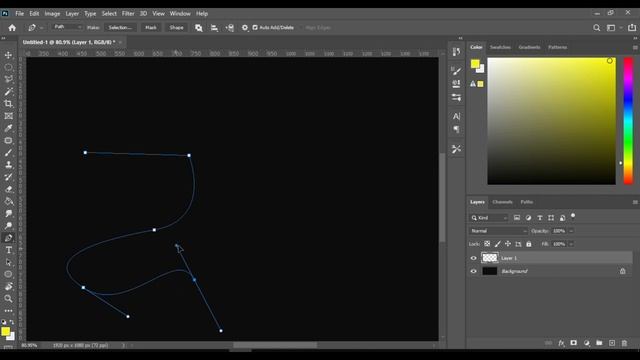Toggle lock position

[x=508, y=244]
